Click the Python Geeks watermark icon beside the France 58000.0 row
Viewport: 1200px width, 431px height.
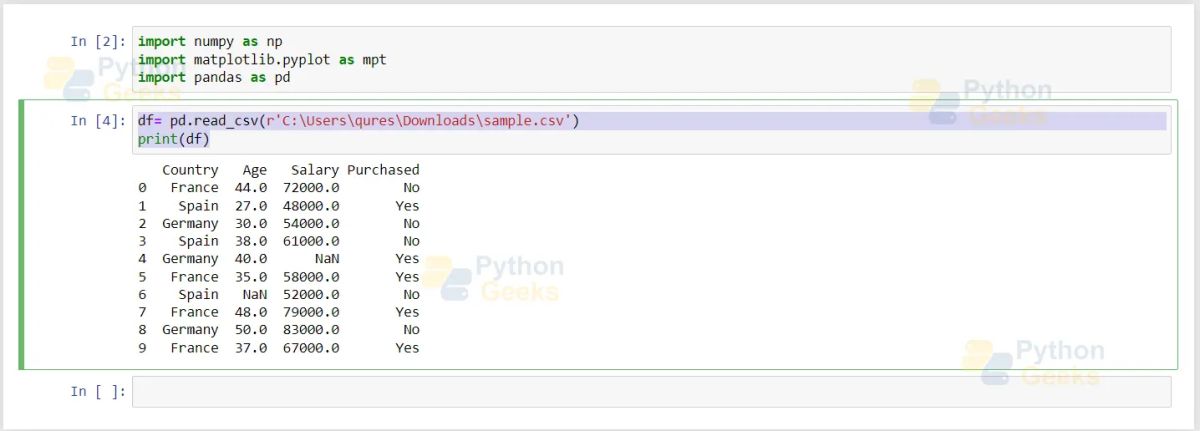click(x=446, y=279)
